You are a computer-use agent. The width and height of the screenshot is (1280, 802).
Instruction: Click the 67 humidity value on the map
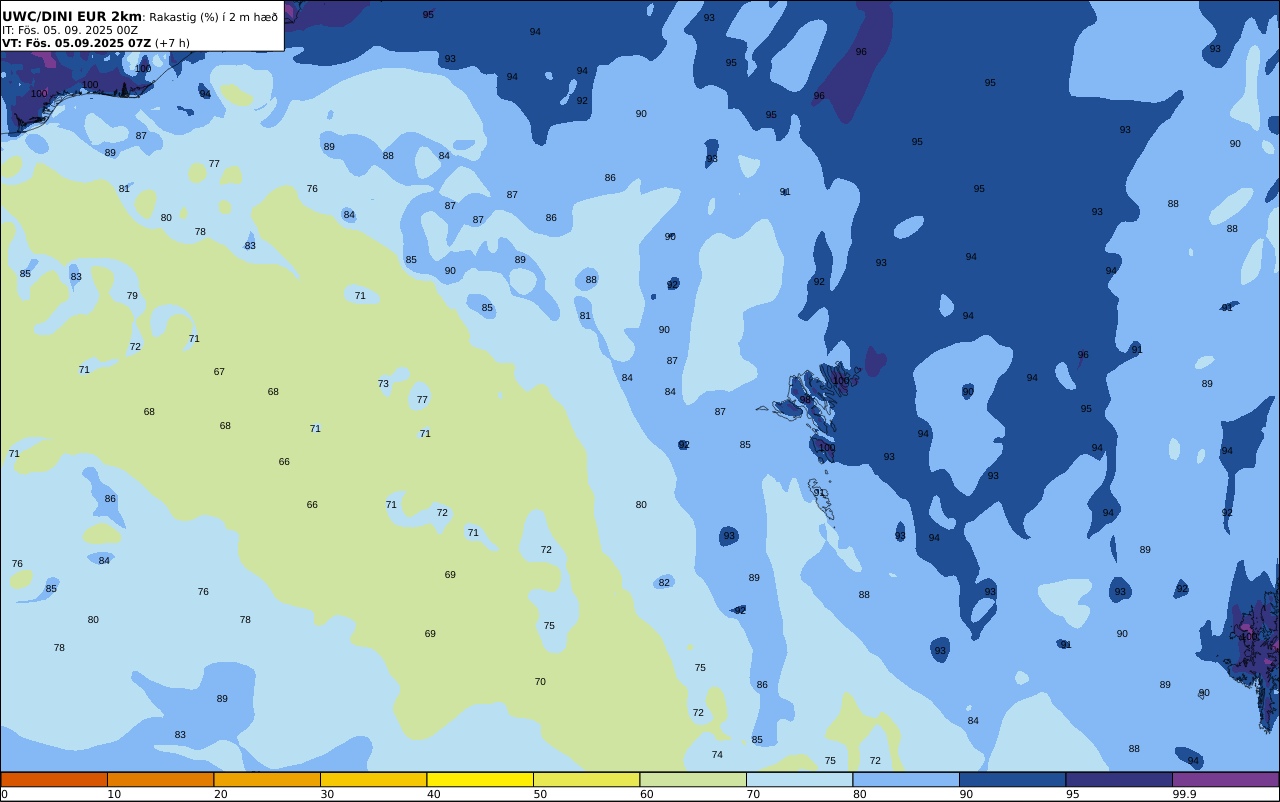(219, 372)
